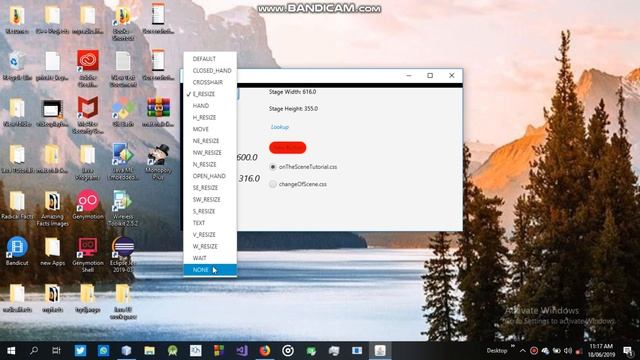Open the new Apps folder
This screenshot has height=360, width=640.
pyautogui.click(x=52, y=251)
